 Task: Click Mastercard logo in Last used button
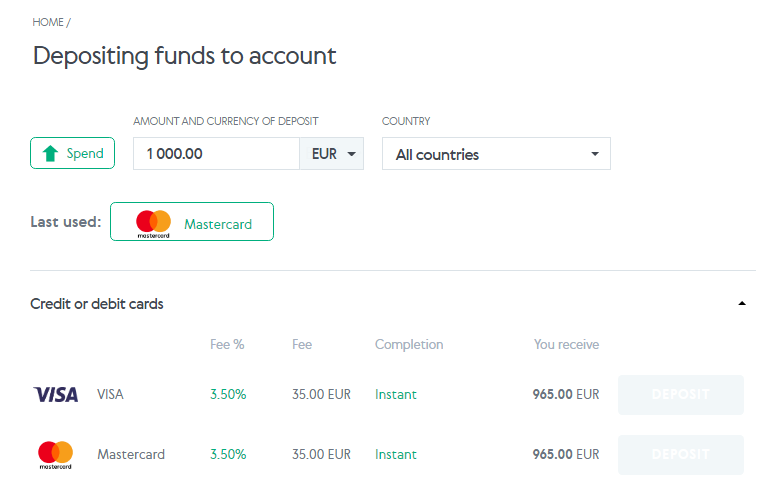click(x=153, y=224)
